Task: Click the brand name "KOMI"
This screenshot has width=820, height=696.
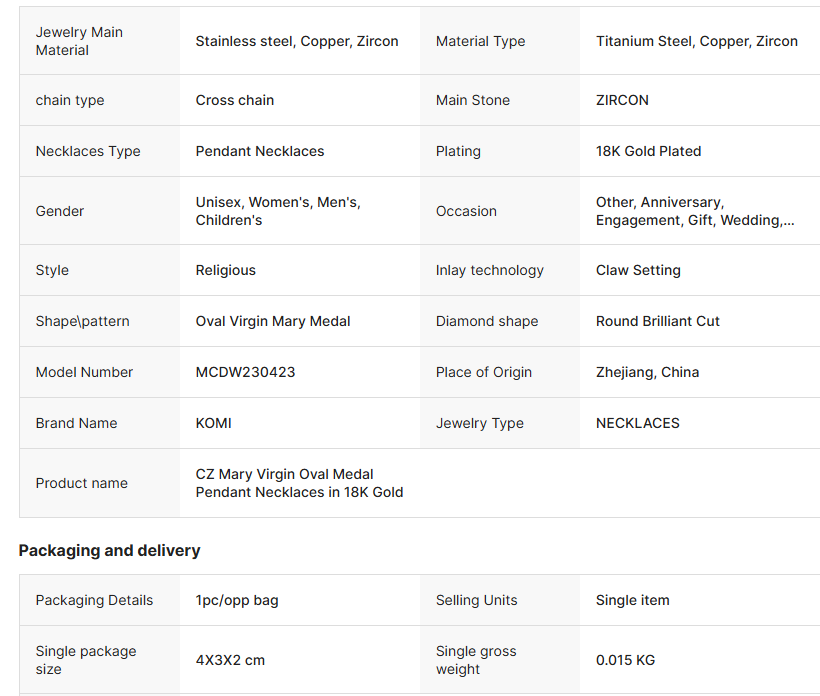Action: pyautogui.click(x=213, y=423)
